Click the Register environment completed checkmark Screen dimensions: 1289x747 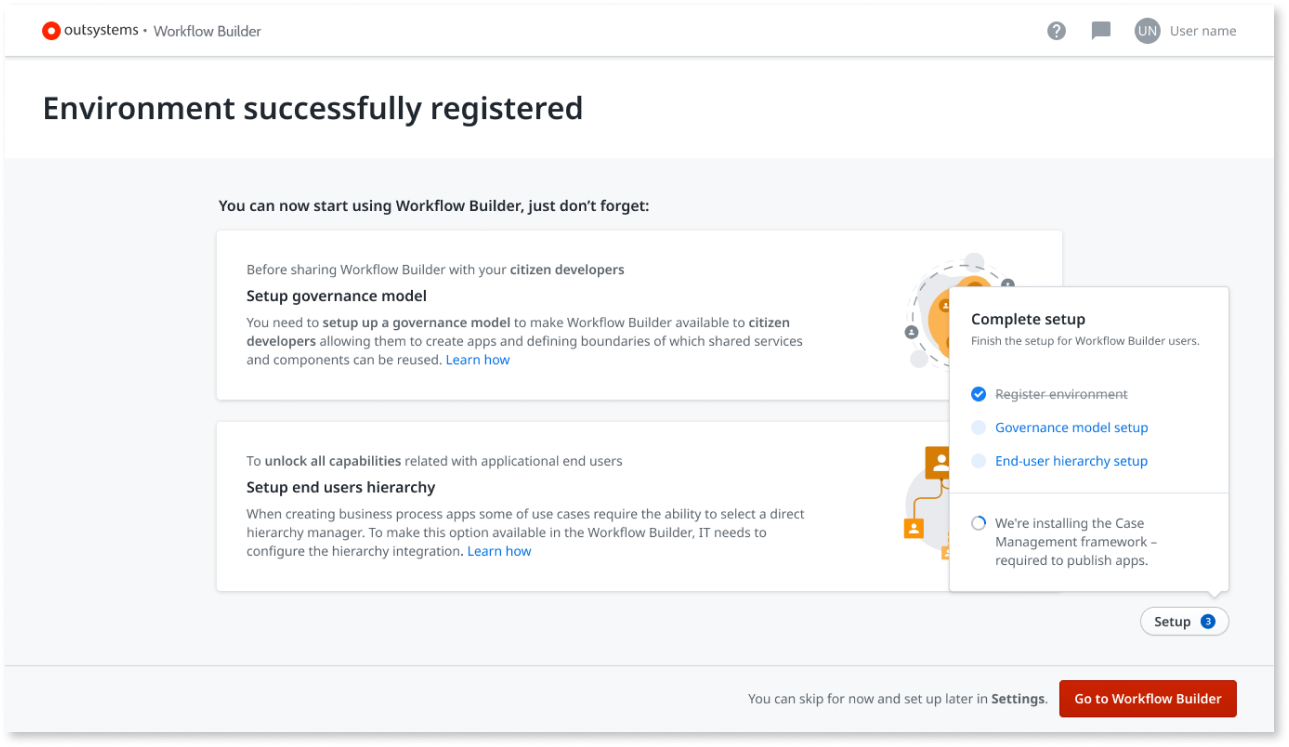coord(978,394)
